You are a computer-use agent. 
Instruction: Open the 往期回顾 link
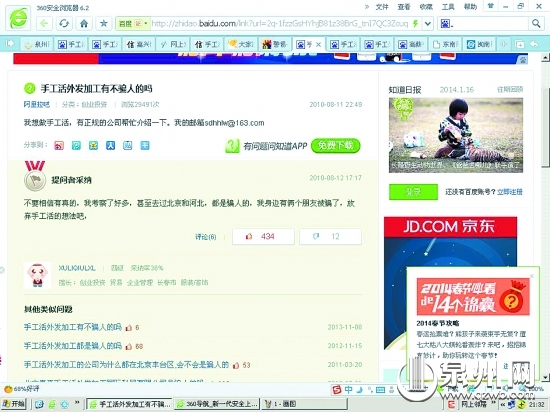point(510,89)
